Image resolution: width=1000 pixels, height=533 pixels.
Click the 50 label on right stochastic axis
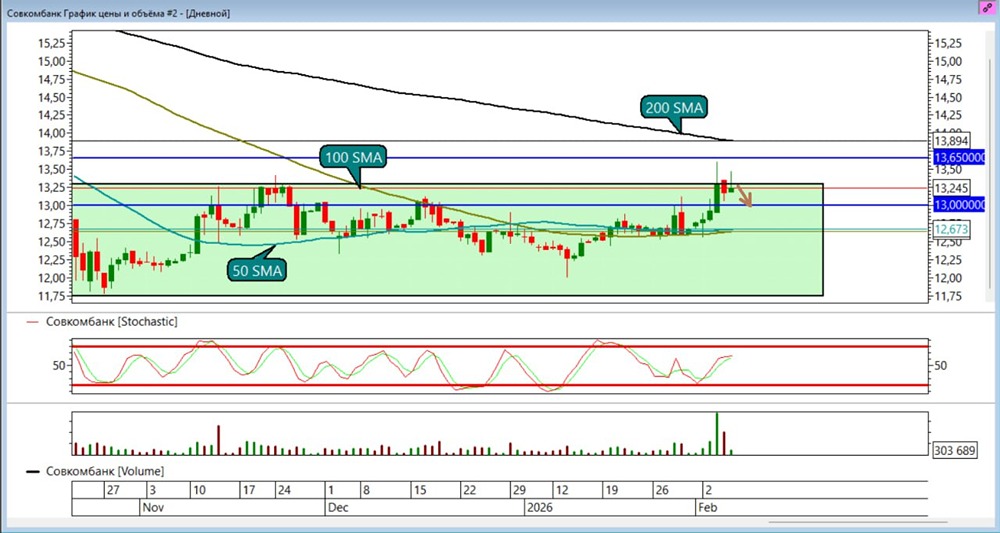pos(941,365)
